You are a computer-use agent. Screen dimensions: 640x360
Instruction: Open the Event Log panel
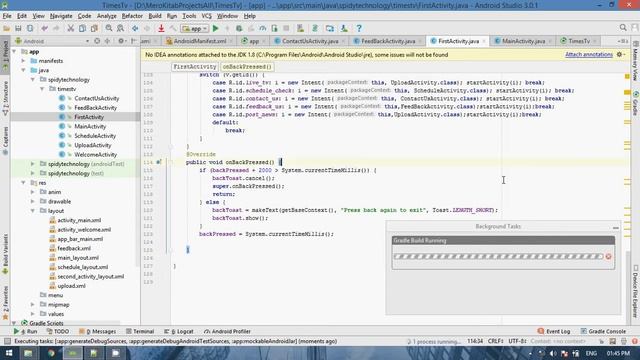tap(554, 331)
